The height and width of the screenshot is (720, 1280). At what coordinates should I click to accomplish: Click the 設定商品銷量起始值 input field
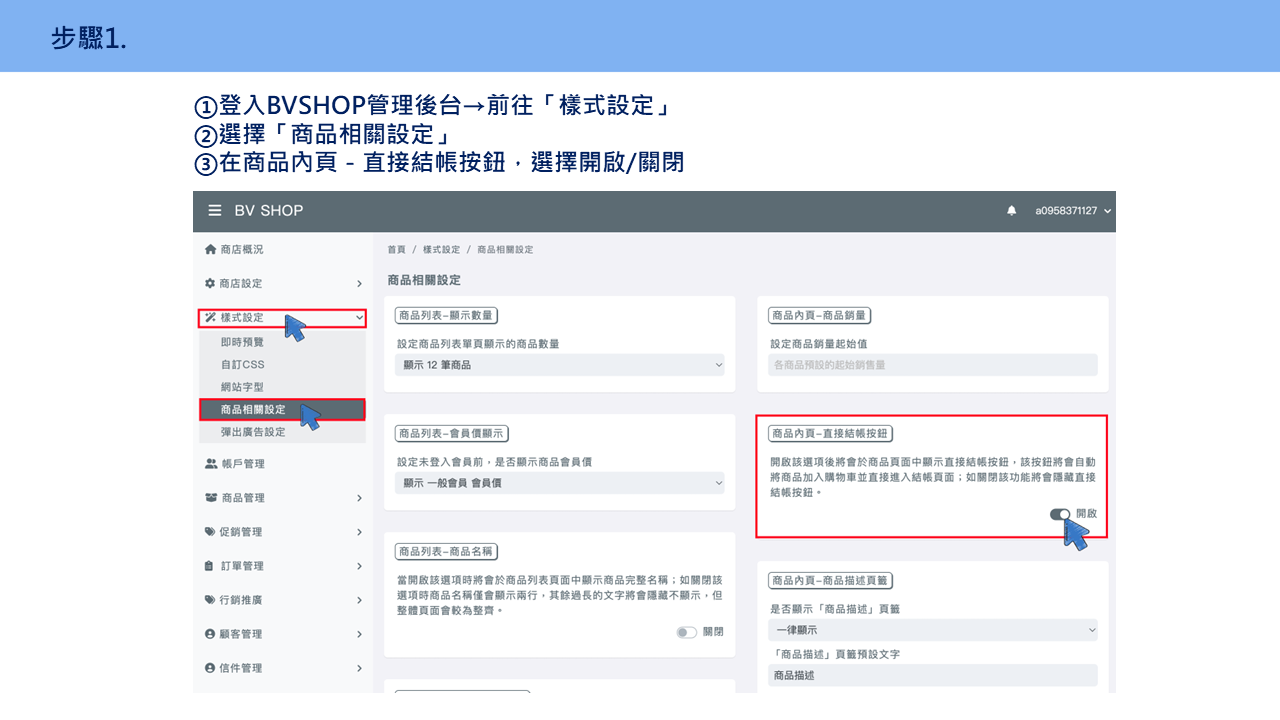pyautogui.click(x=933, y=365)
